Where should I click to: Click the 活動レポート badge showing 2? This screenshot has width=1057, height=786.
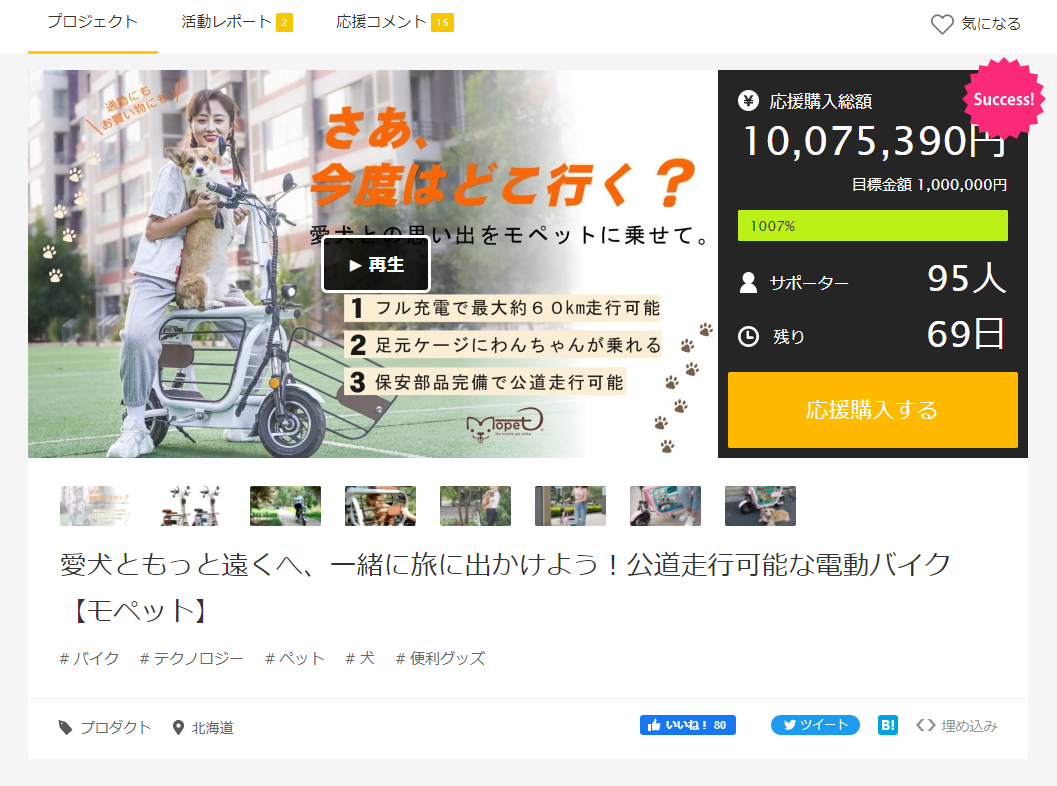(284, 23)
